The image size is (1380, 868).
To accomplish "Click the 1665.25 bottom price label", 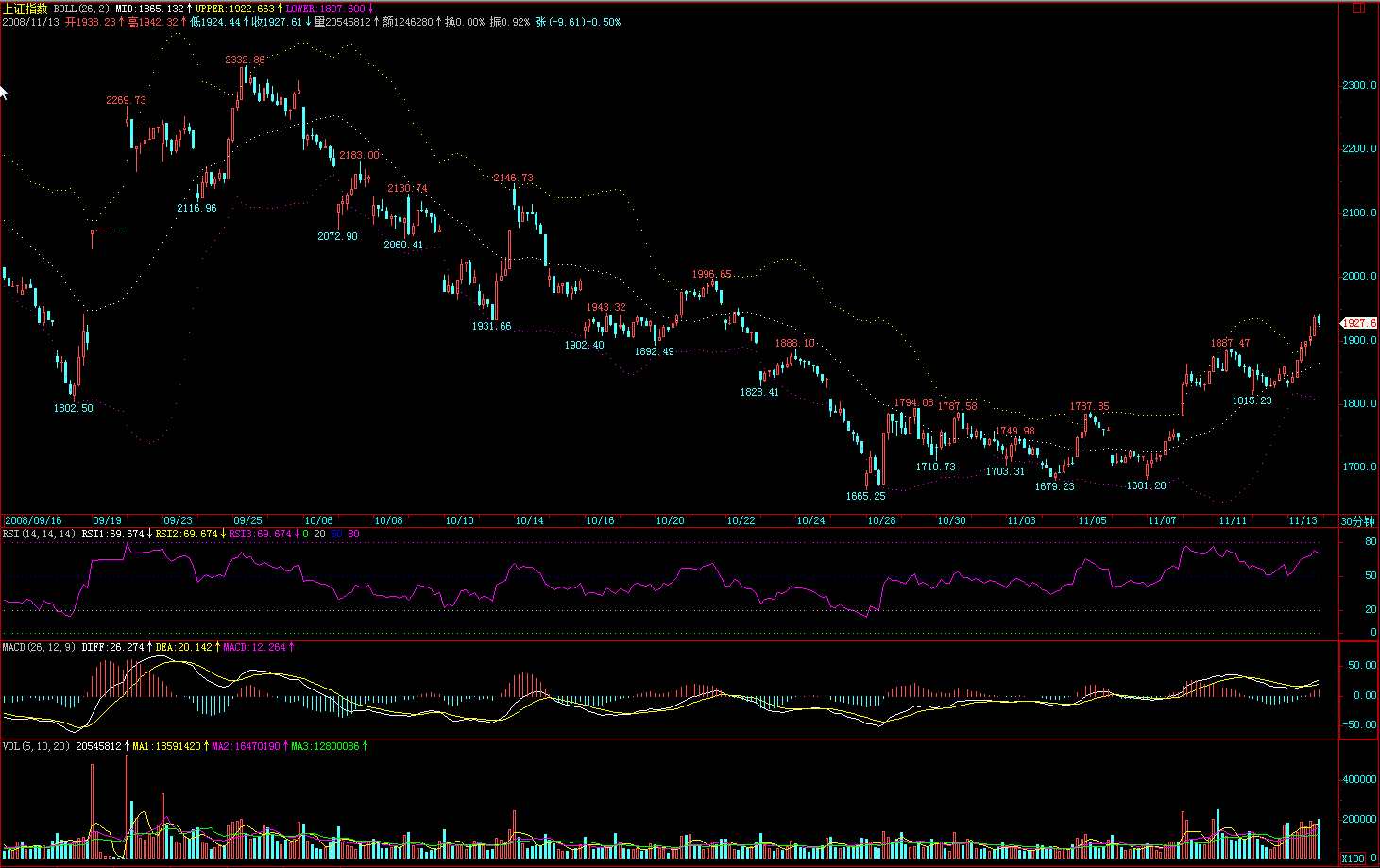I will click(865, 496).
